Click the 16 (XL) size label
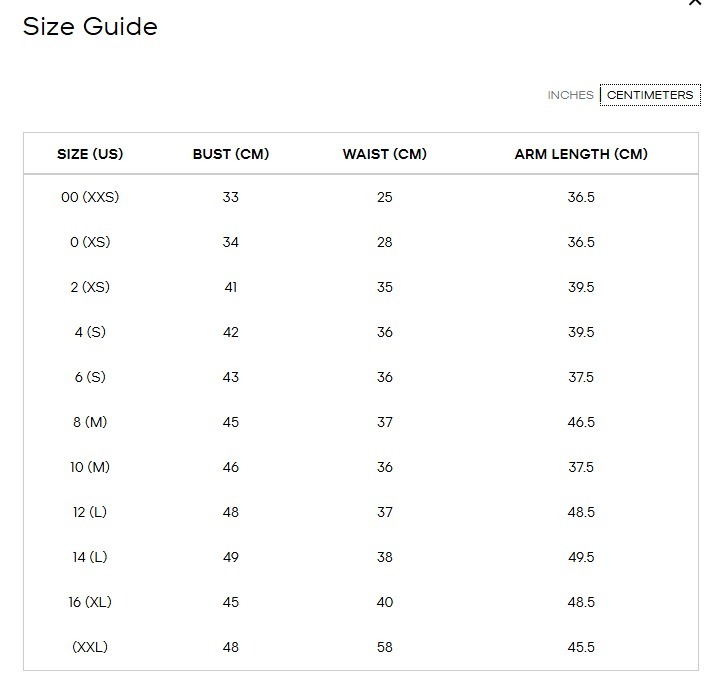This screenshot has height=686, width=721. coord(90,602)
